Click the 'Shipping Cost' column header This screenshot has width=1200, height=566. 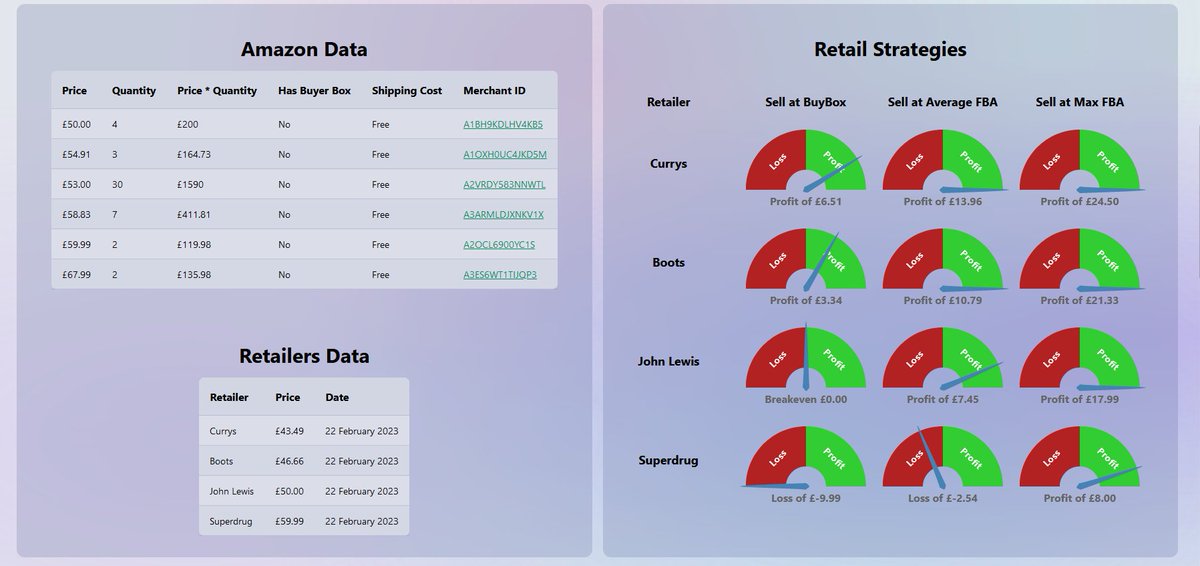pos(407,90)
